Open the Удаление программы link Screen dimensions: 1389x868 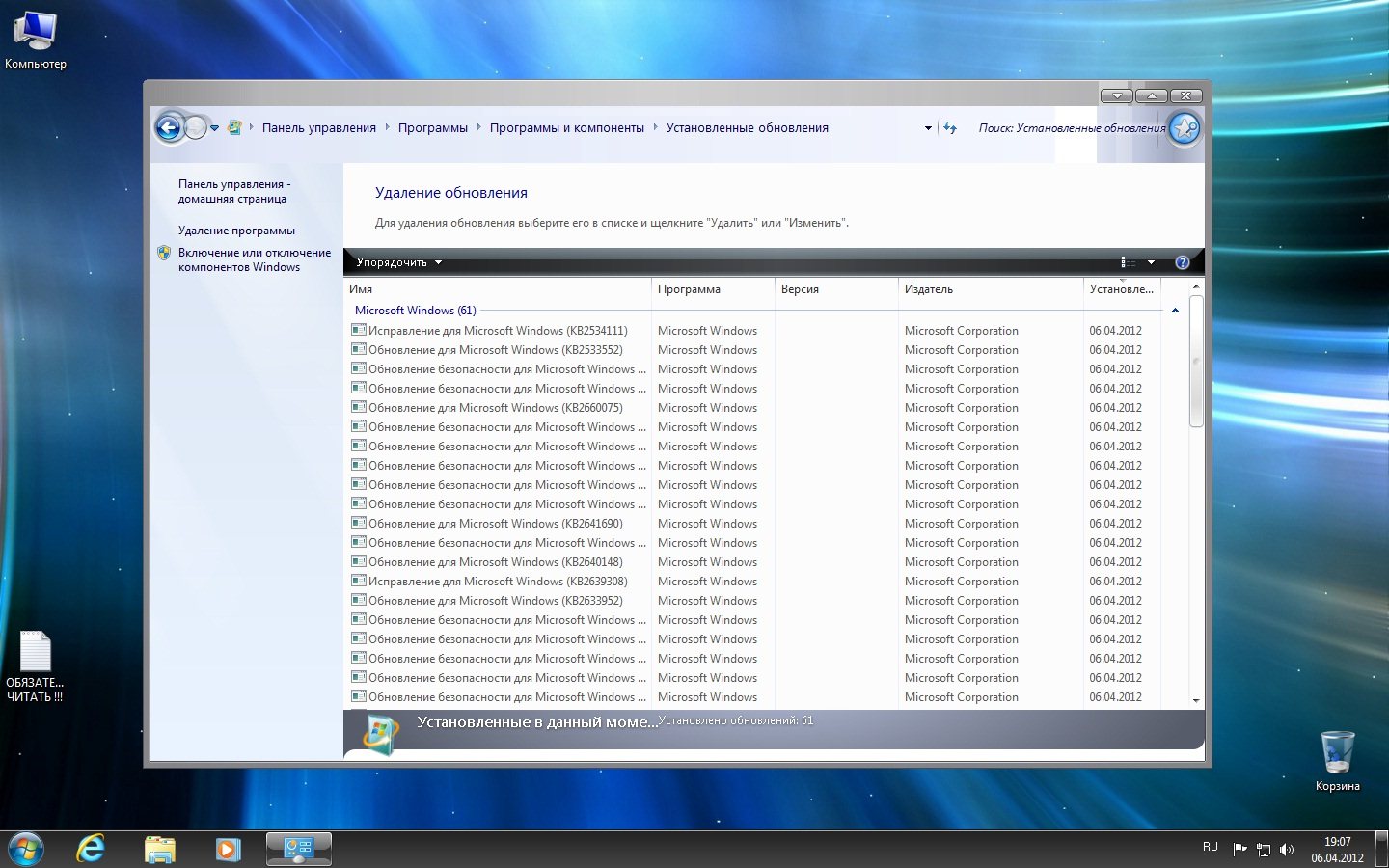click(x=236, y=231)
